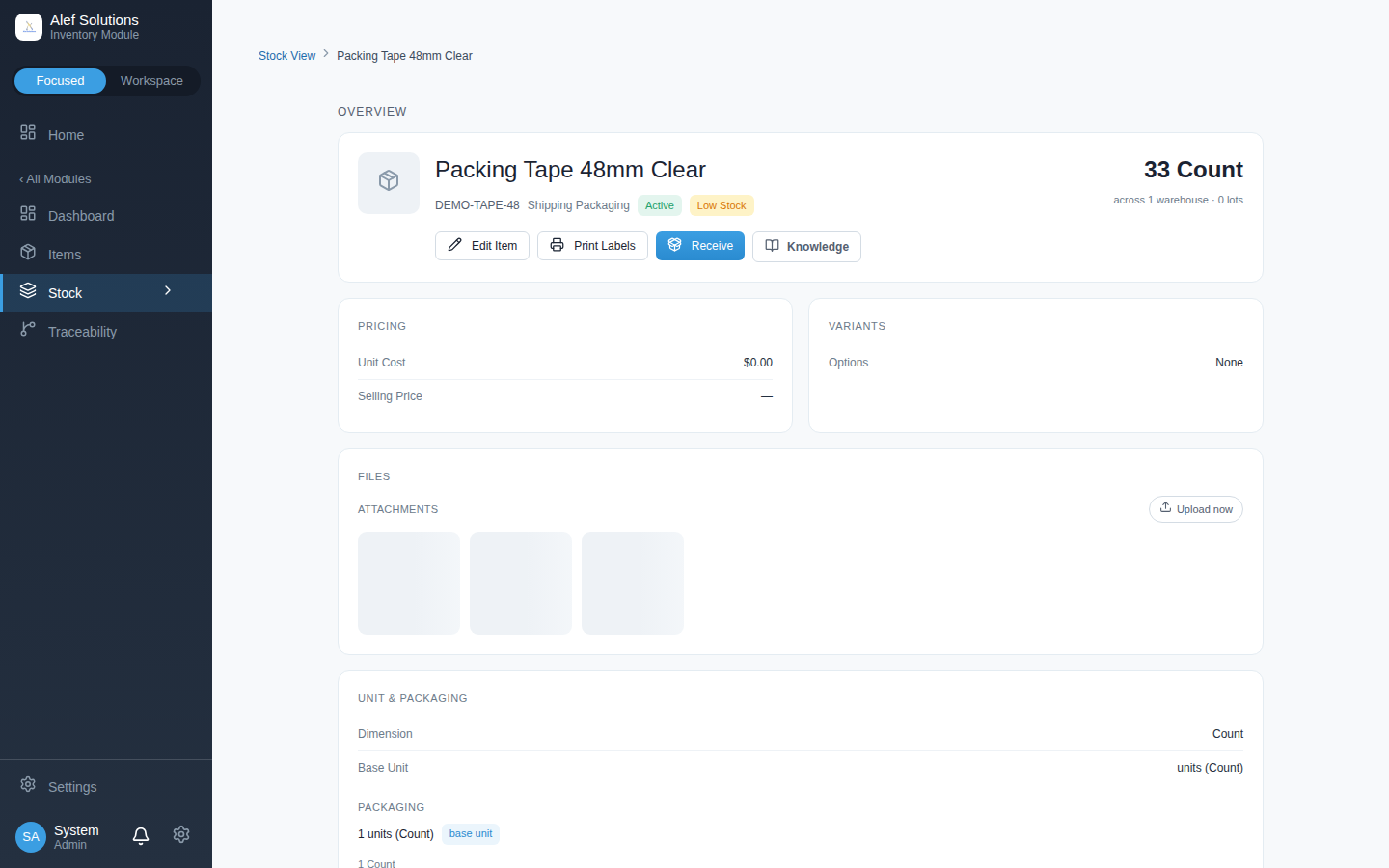Click the Receive button
1389x868 pixels.
click(x=700, y=246)
